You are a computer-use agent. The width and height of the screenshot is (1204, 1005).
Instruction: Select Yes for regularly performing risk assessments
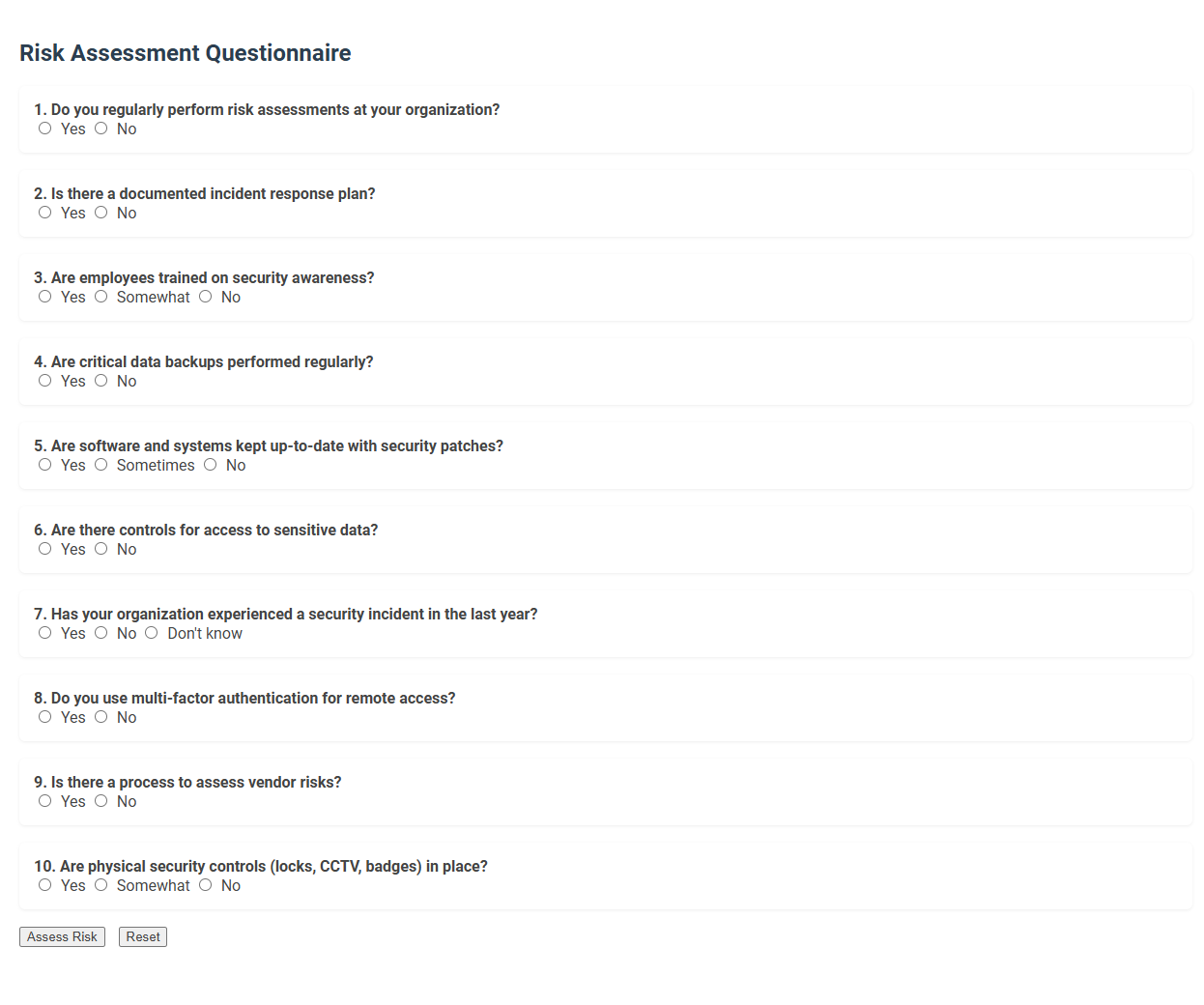click(44, 128)
